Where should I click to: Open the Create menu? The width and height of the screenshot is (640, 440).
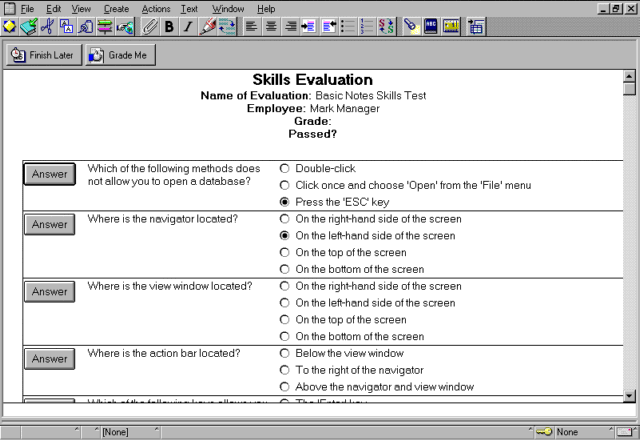pyautogui.click(x=116, y=9)
